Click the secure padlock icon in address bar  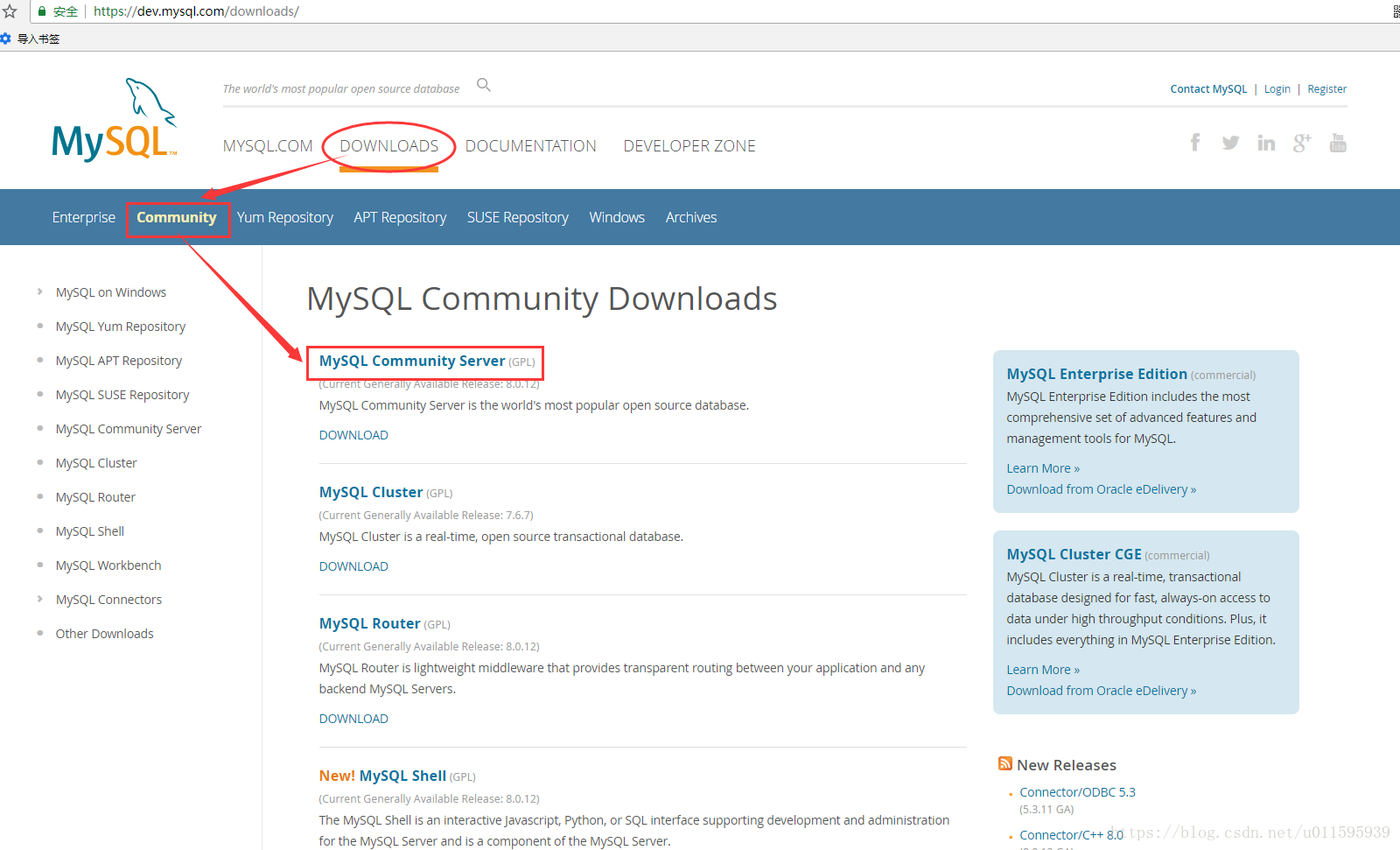point(42,11)
